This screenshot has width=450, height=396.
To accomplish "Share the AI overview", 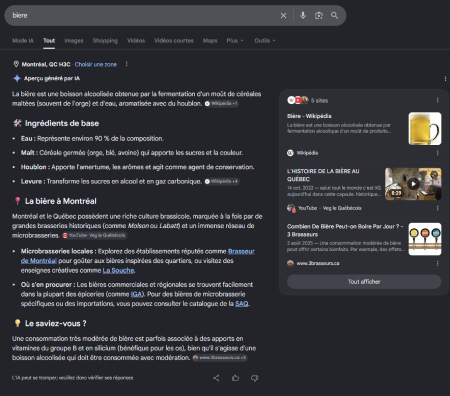I will 216,378.
